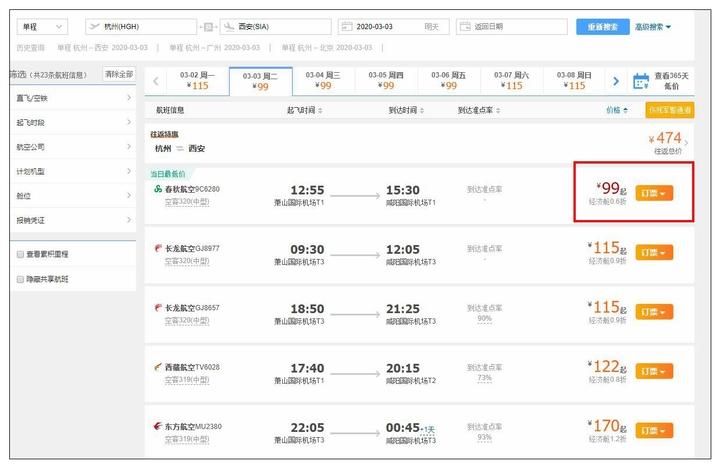Sort flights by 价格 column header
The image size is (720, 468).
617,110
